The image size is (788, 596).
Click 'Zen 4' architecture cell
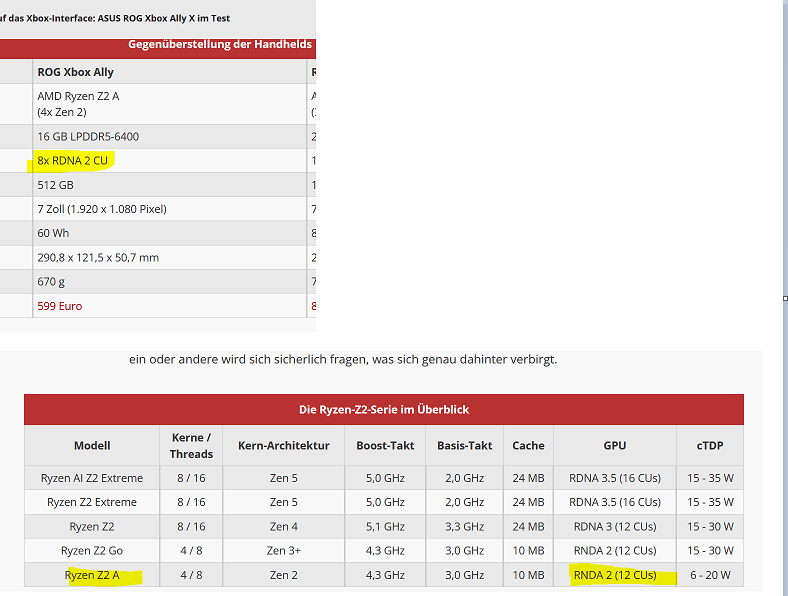tap(283, 527)
